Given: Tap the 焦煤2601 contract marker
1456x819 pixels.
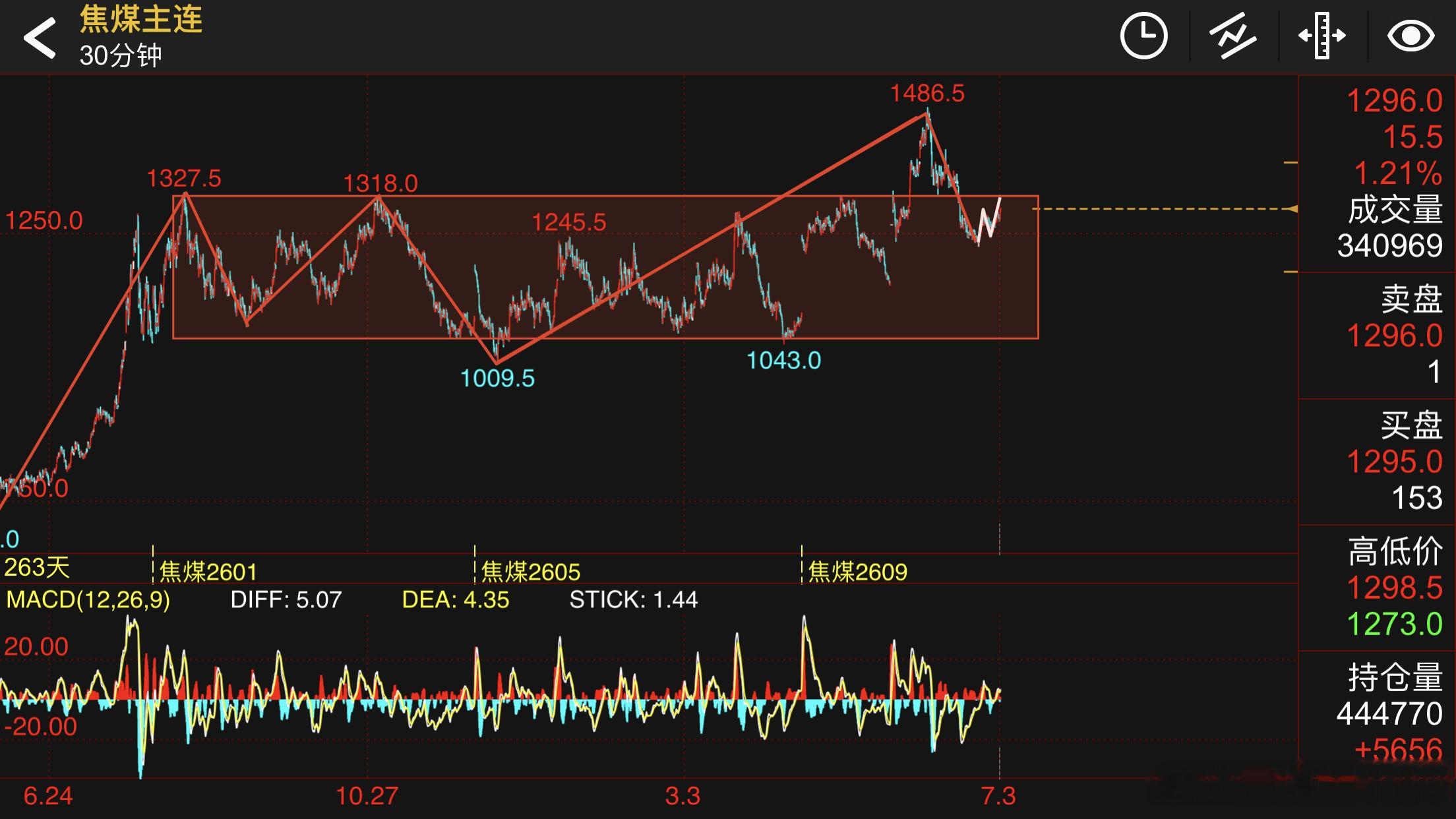Looking at the screenshot, I should [x=208, y=572].
